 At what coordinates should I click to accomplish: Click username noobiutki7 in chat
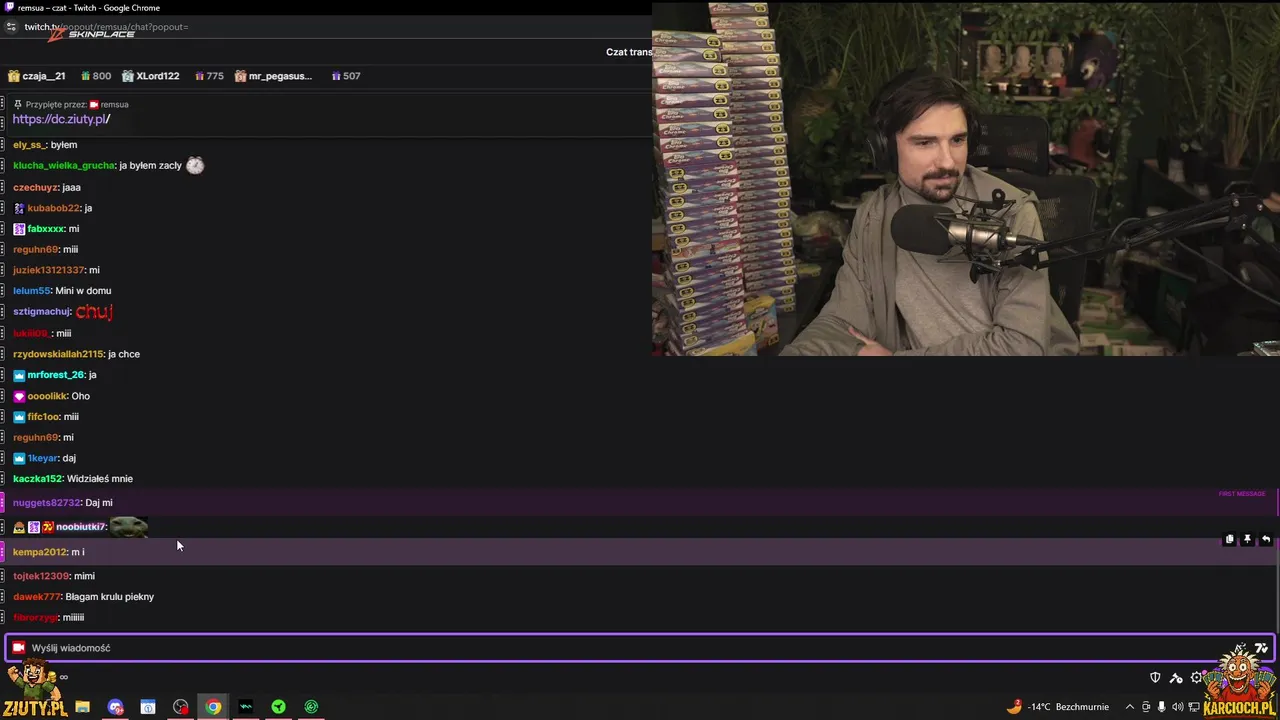[80, 527]
